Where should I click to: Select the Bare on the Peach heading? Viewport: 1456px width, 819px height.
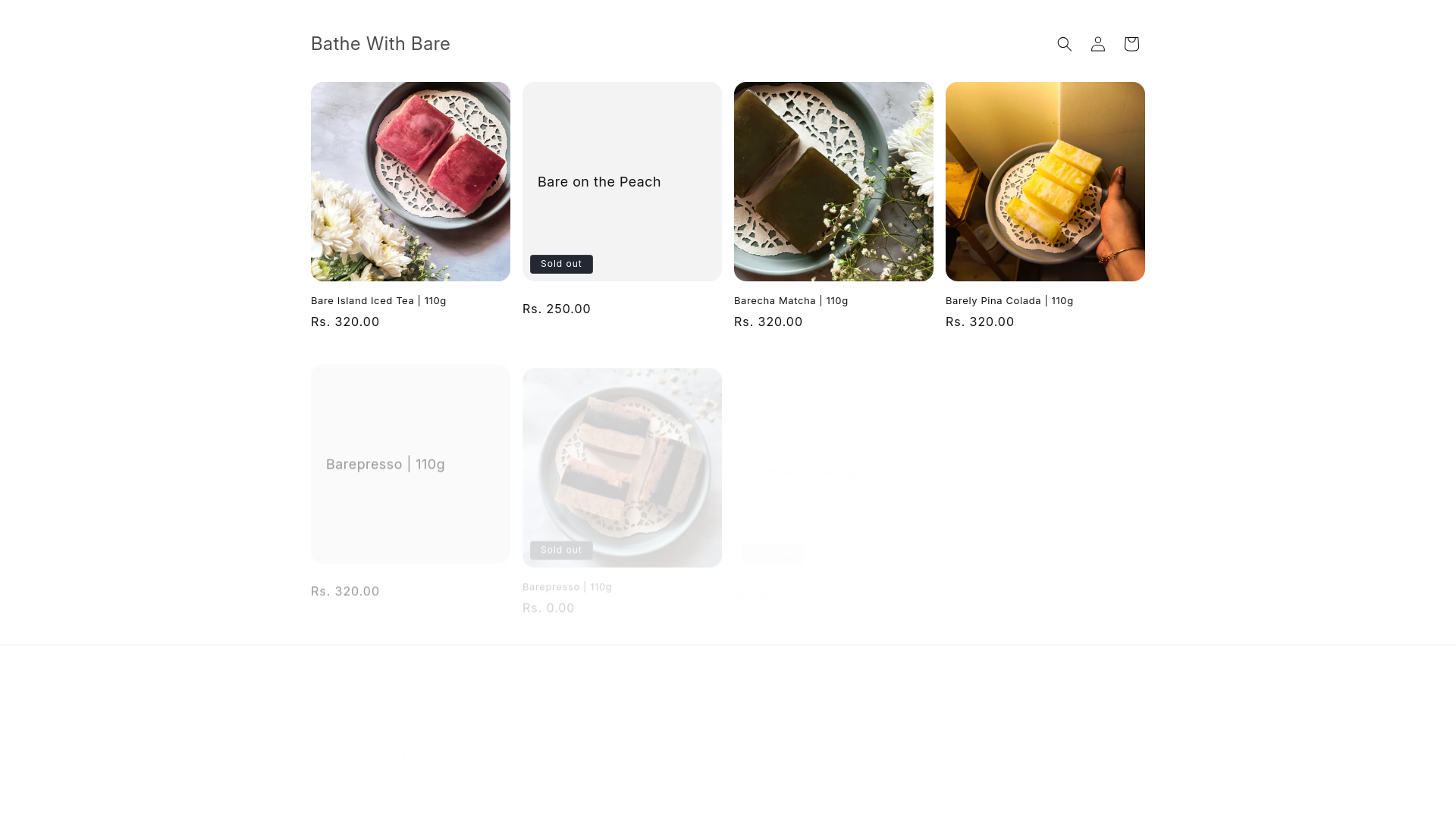pyautogui.click(x=599, y=182)
